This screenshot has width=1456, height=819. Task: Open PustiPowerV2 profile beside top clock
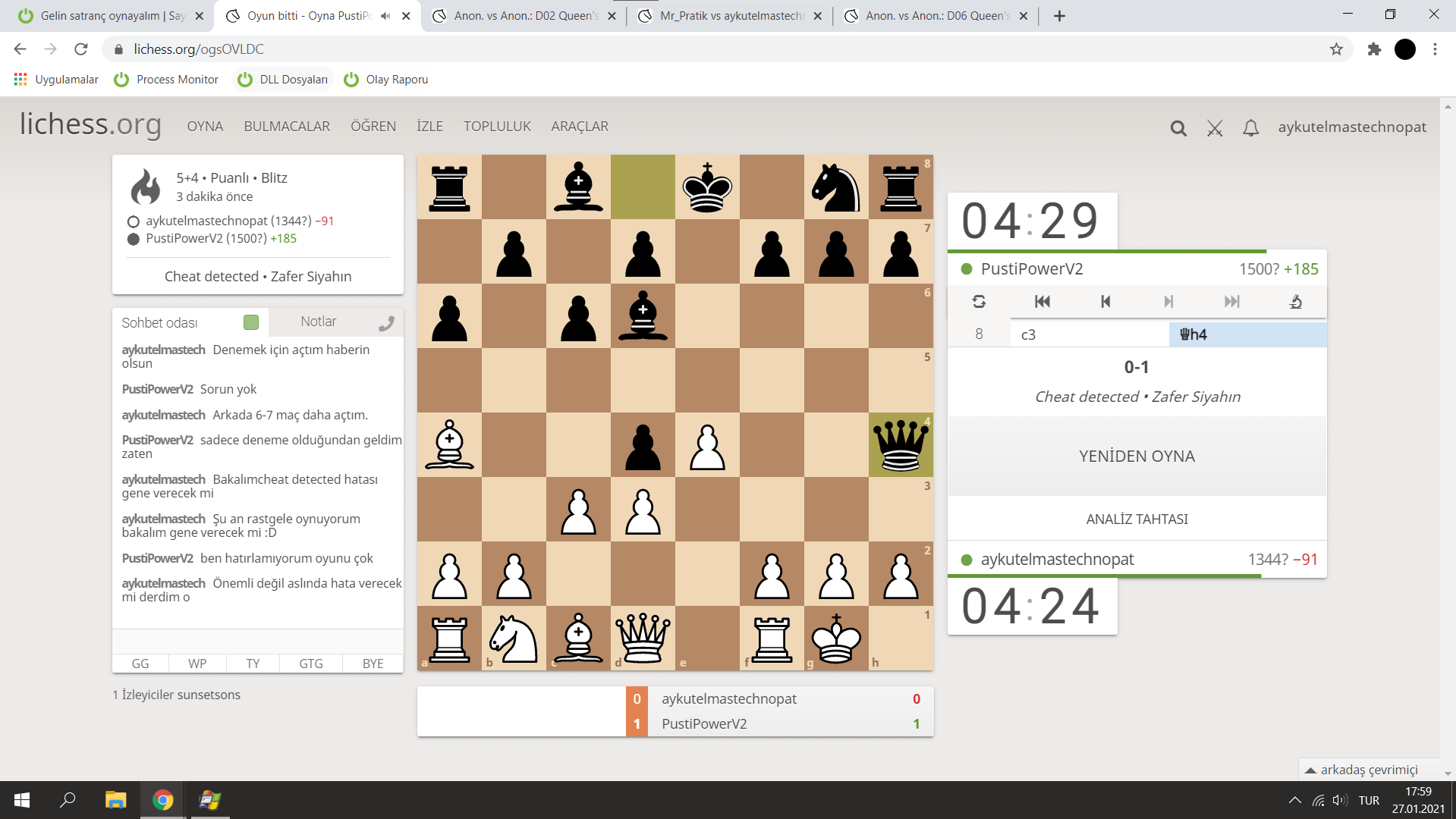[1032, 269]
